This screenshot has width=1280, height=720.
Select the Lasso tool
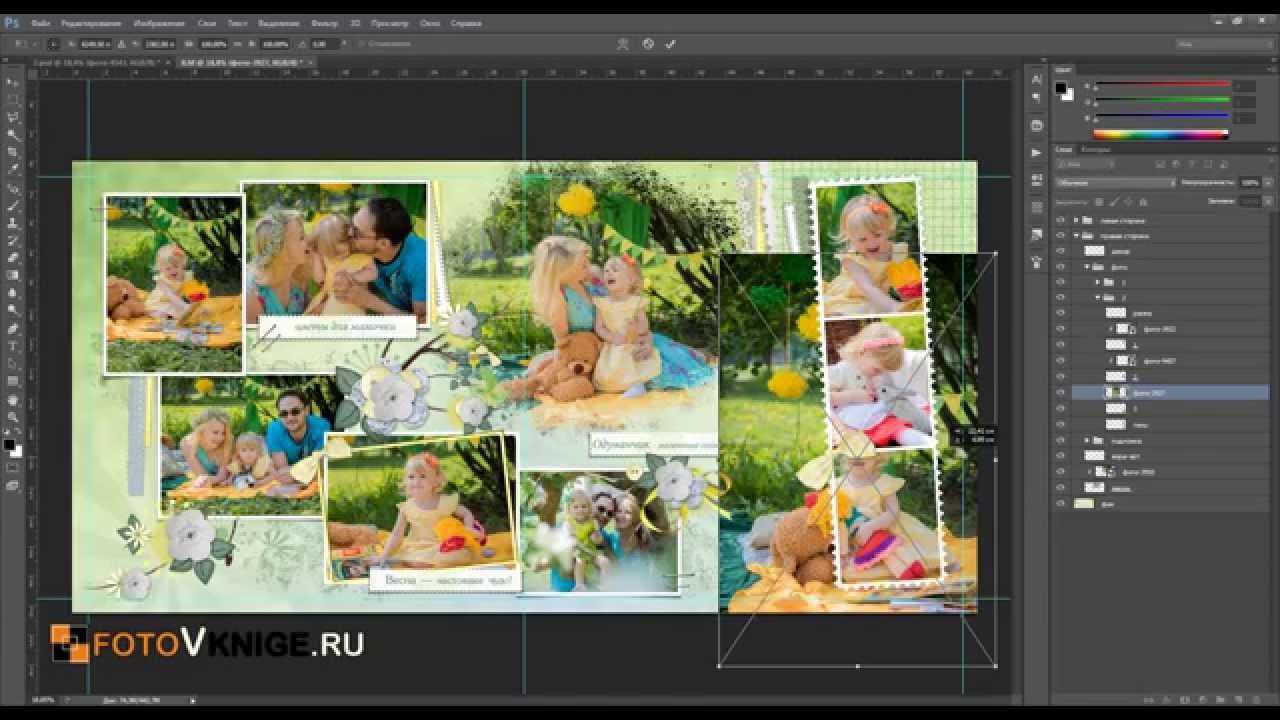pos(13,117)
